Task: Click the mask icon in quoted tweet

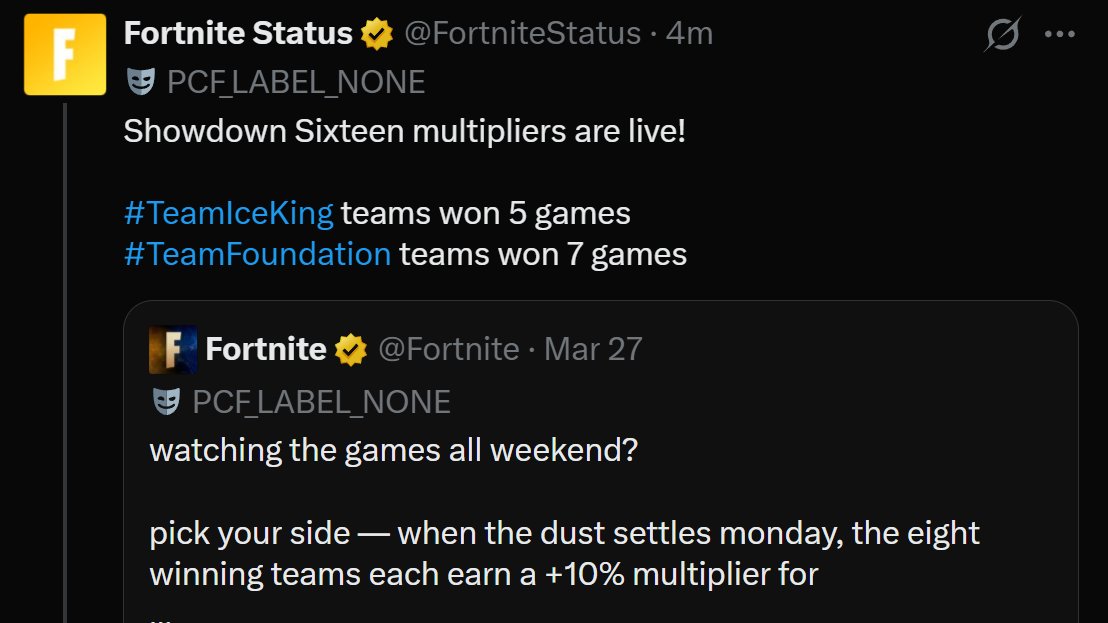Action: click(165, 402)
